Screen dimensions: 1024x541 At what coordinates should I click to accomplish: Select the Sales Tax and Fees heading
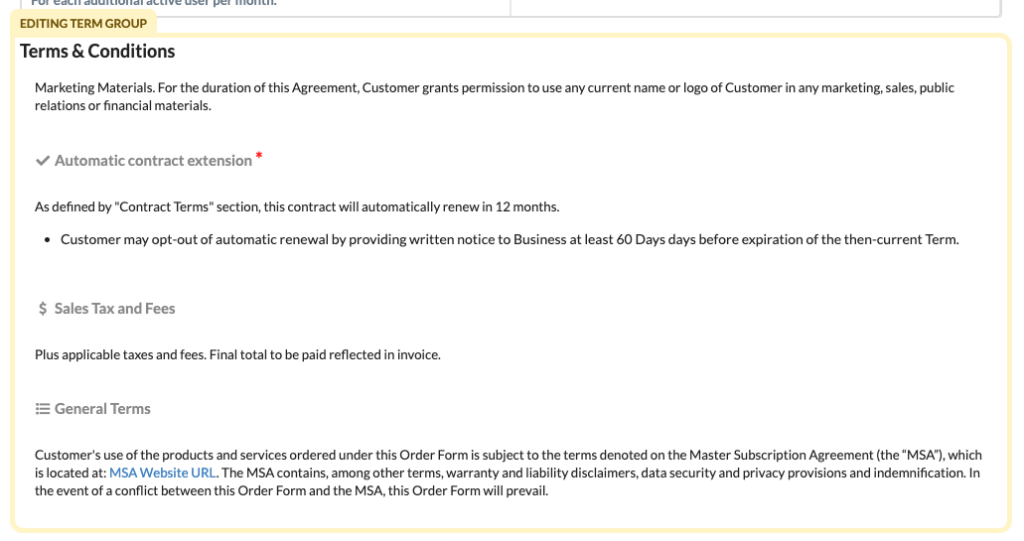[x=114, y=308]
